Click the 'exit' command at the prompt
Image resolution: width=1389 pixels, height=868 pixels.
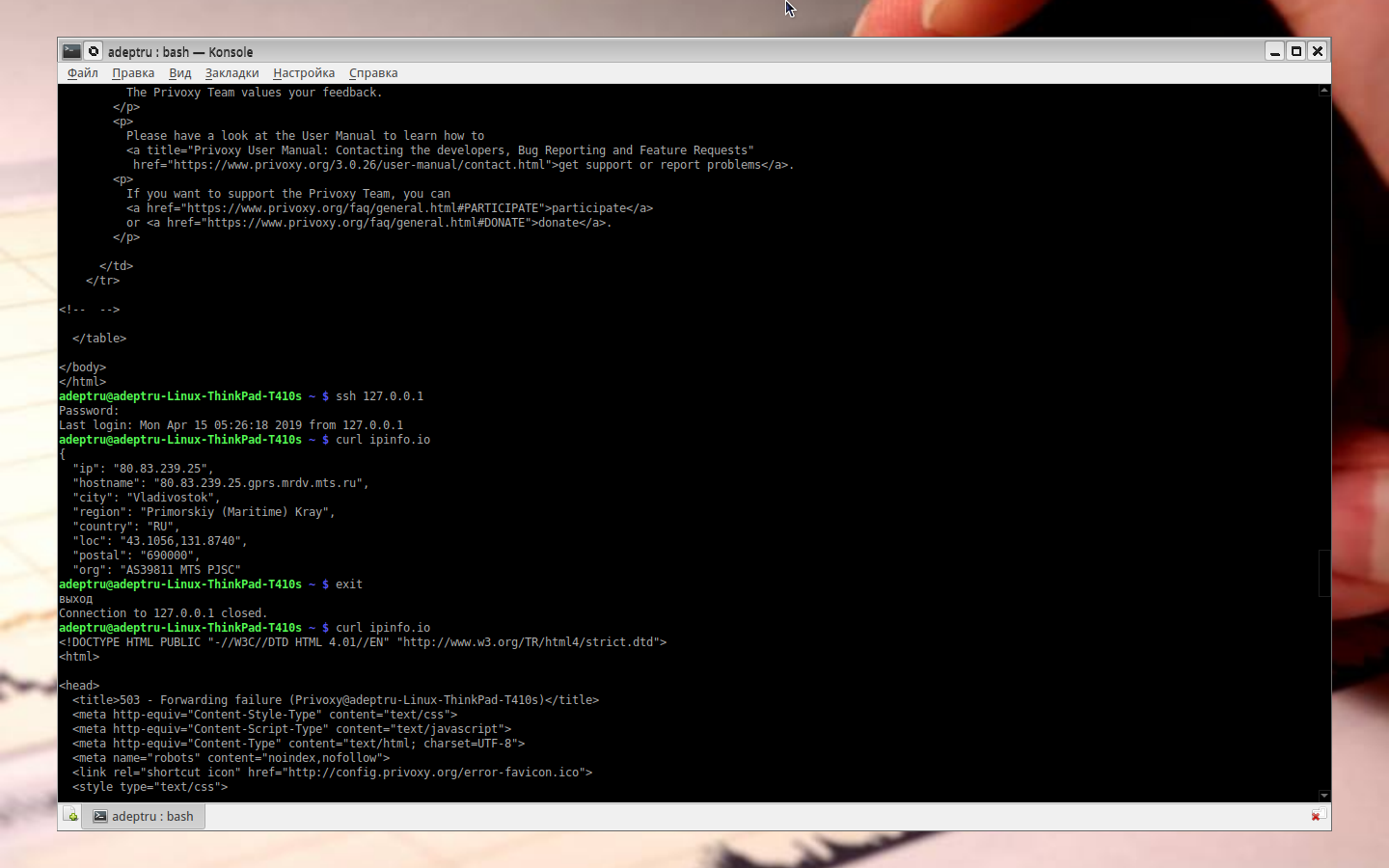[x=349, y=584]
